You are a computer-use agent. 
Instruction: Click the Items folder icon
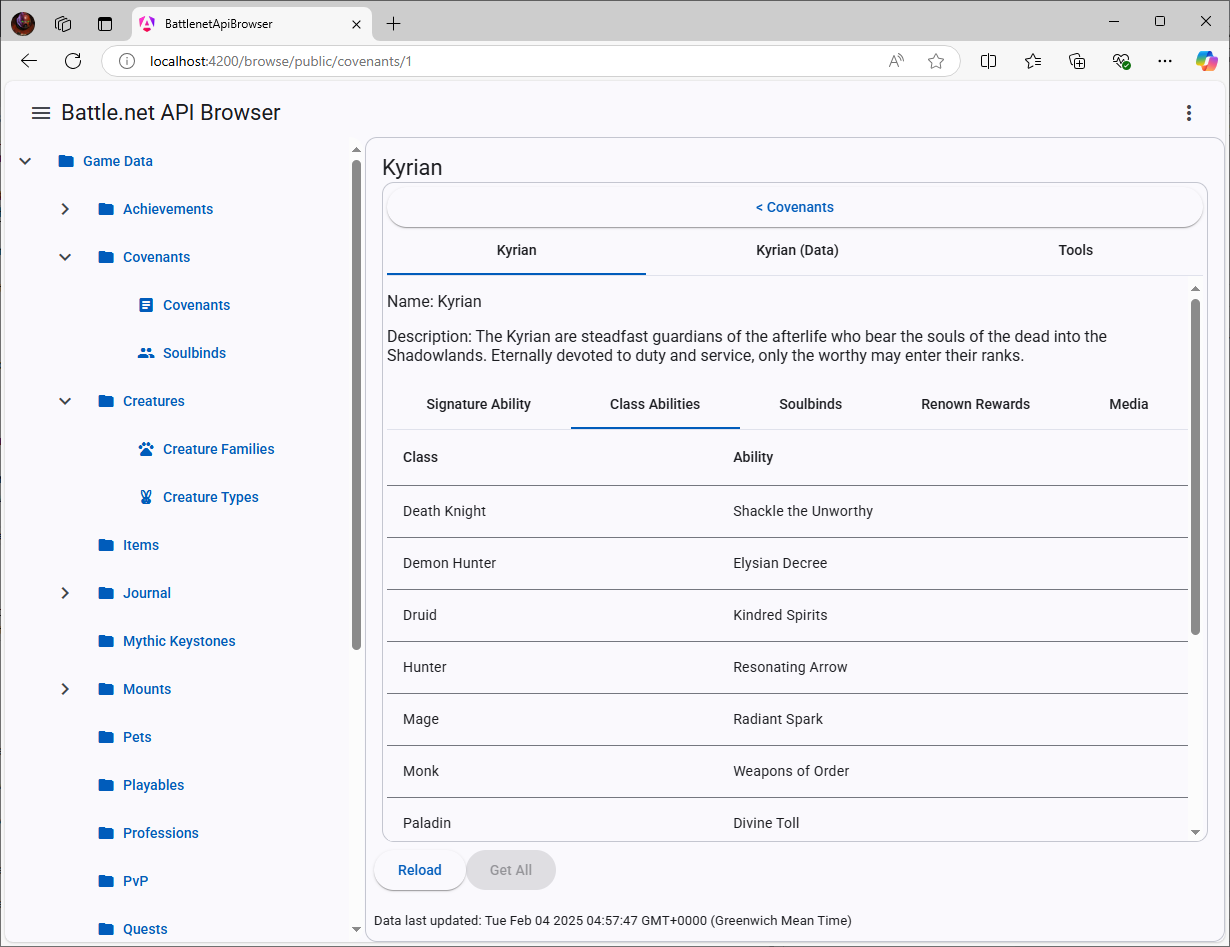(106, 545)
